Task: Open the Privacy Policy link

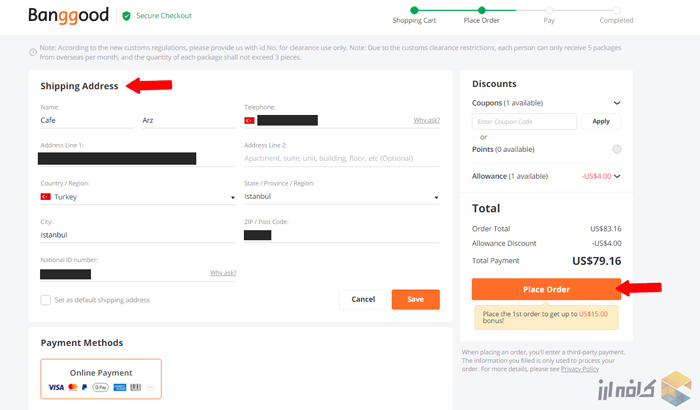Action: [580, 369]
